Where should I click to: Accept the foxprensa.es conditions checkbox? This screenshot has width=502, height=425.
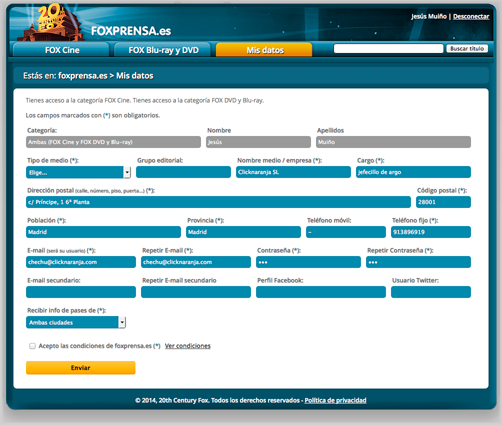[32, 346]
